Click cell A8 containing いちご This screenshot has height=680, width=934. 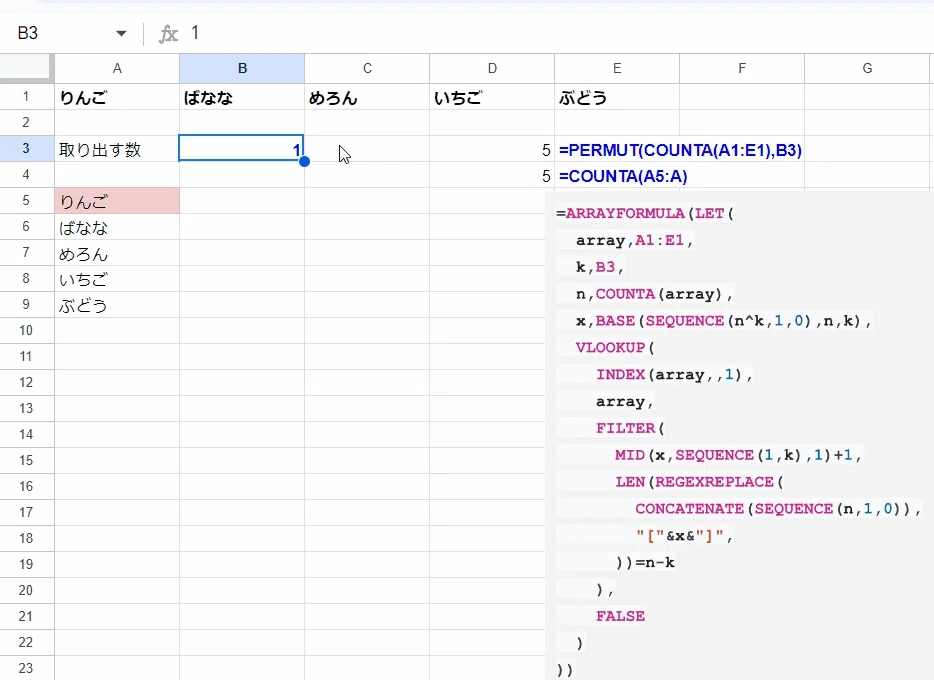coord(117,279)
